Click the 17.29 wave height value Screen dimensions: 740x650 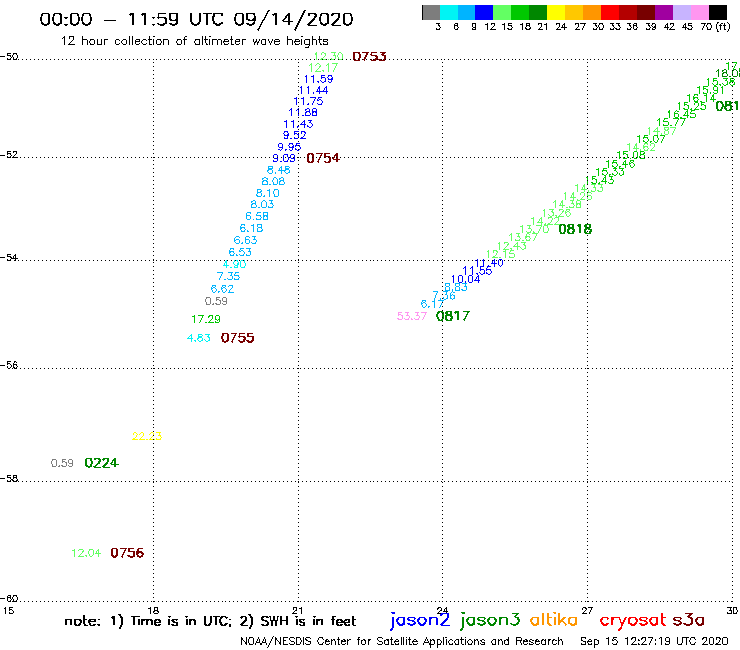point(206,319)
